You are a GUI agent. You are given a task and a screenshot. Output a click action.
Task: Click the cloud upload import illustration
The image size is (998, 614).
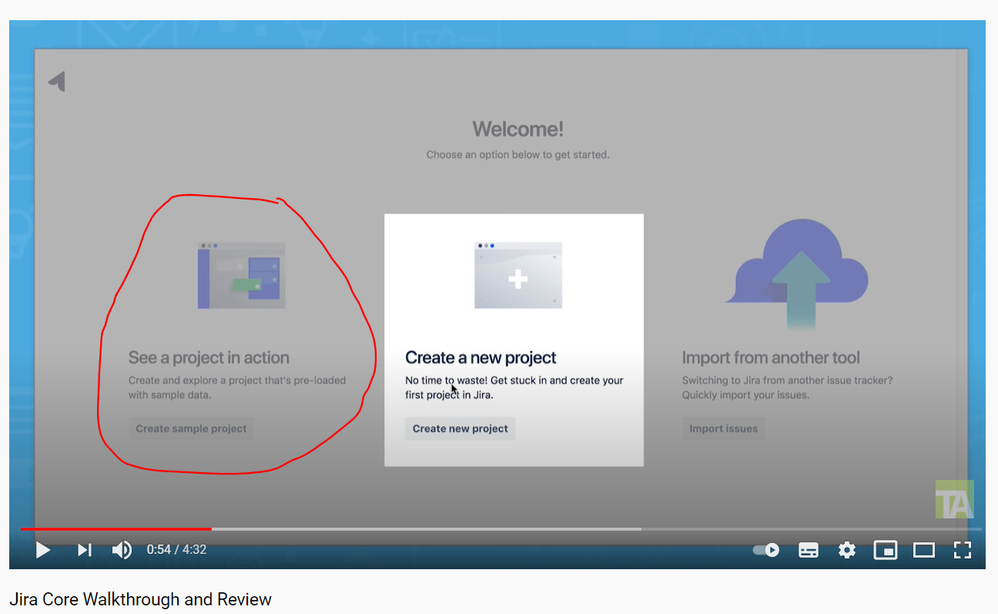[x=798, y=274]
